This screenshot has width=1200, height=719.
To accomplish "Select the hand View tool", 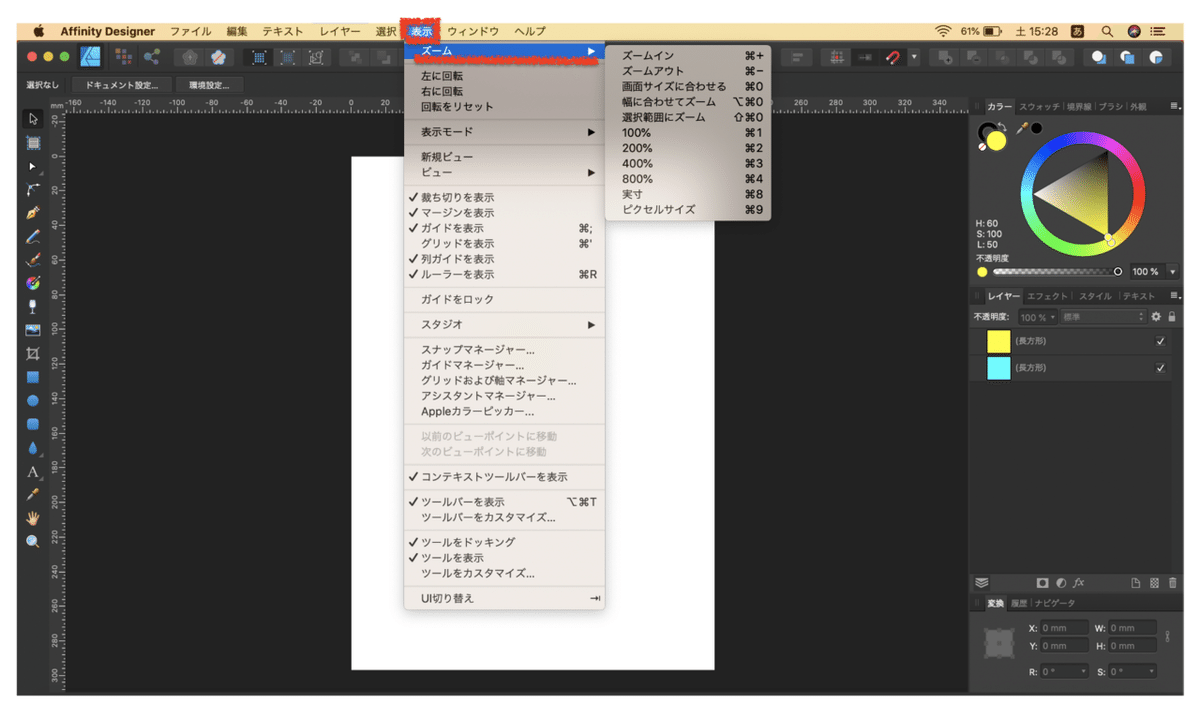I will tap(33, 518).
